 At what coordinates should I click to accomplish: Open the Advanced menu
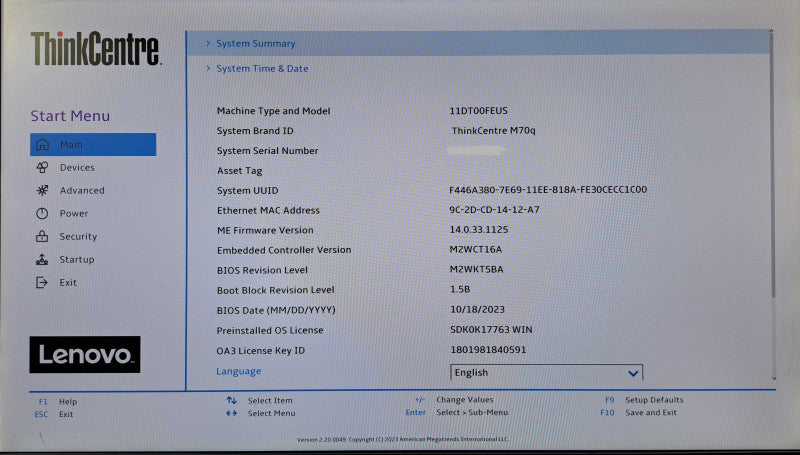coord(82,190)
